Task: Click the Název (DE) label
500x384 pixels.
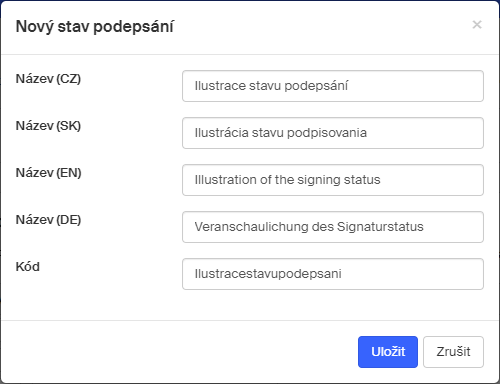Action: click(48, 220)
